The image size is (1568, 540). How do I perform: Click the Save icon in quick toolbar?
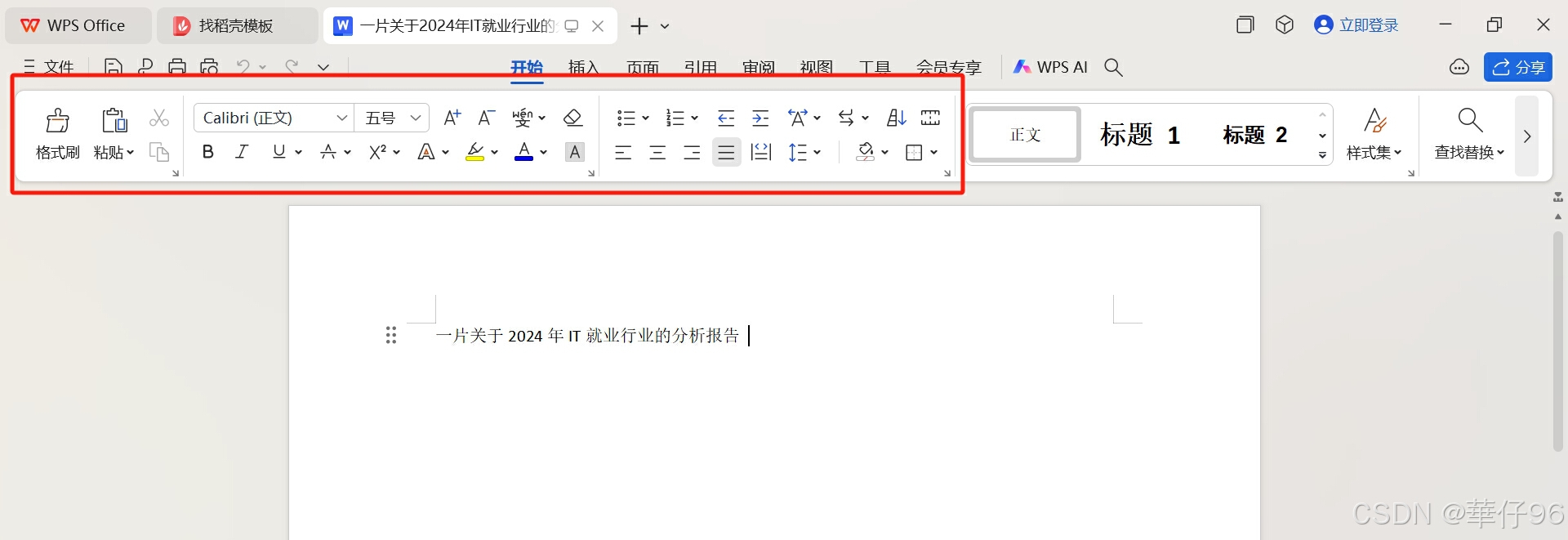click(114, 68)
